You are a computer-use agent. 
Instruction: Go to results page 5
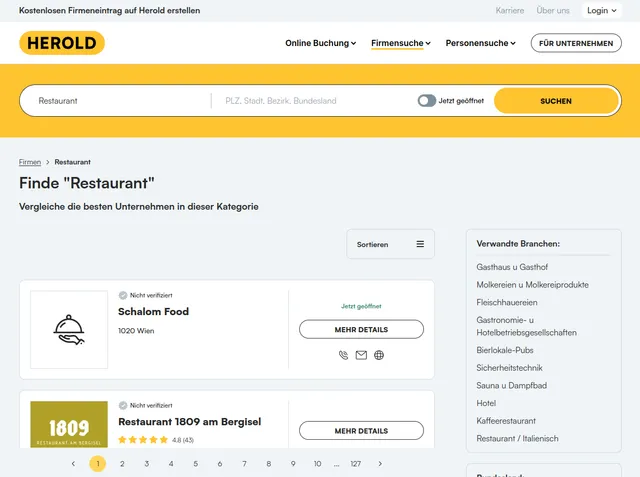pos(196,464)
